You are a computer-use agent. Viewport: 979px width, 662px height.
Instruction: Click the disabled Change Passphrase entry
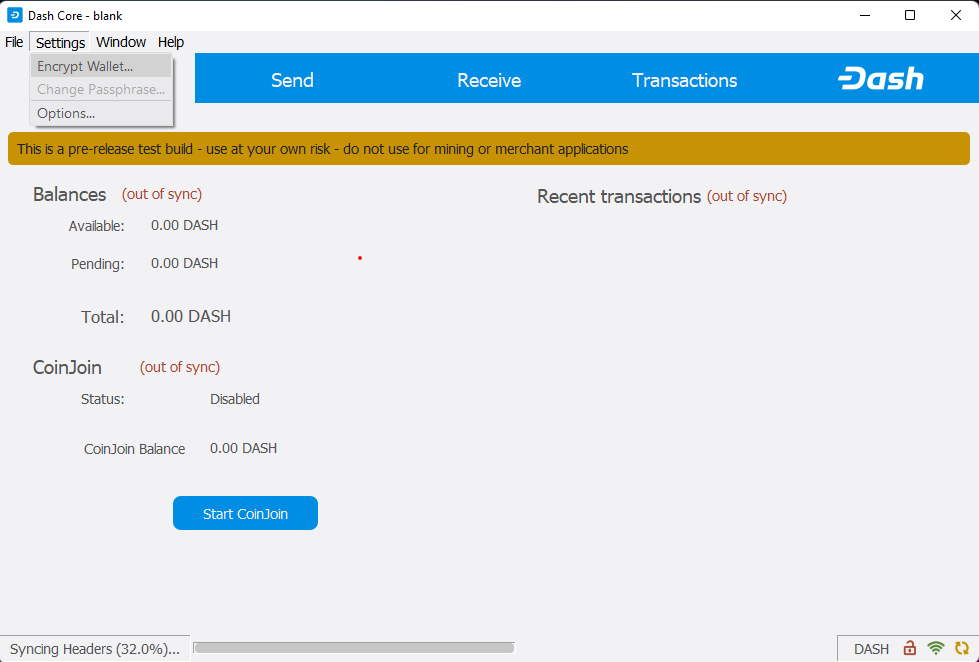click(100, 89)
